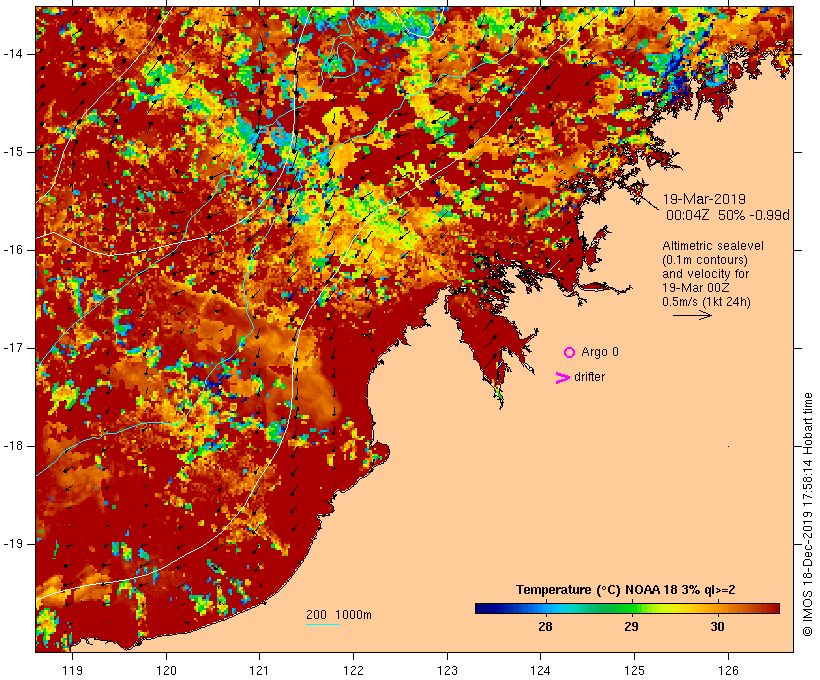Screen dimensions: 820x680
Task: Click latitude label '-15'
Action: (x=13, y=152)
